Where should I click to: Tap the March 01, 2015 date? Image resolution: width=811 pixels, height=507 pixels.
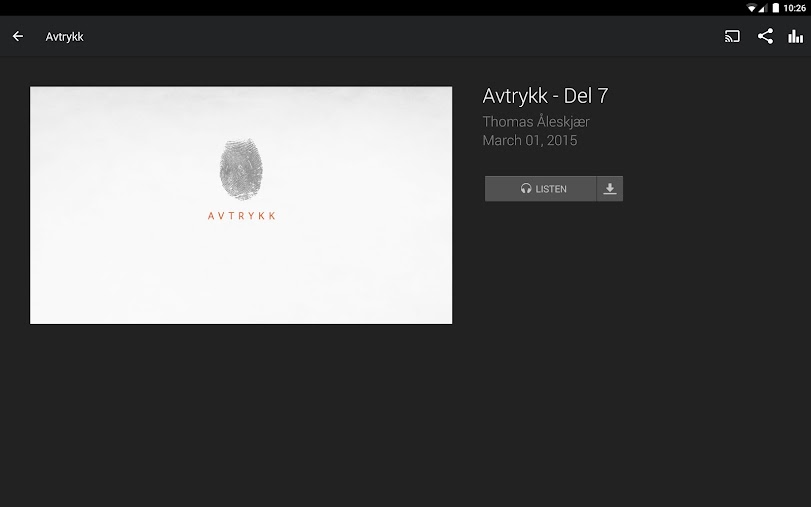530,140
